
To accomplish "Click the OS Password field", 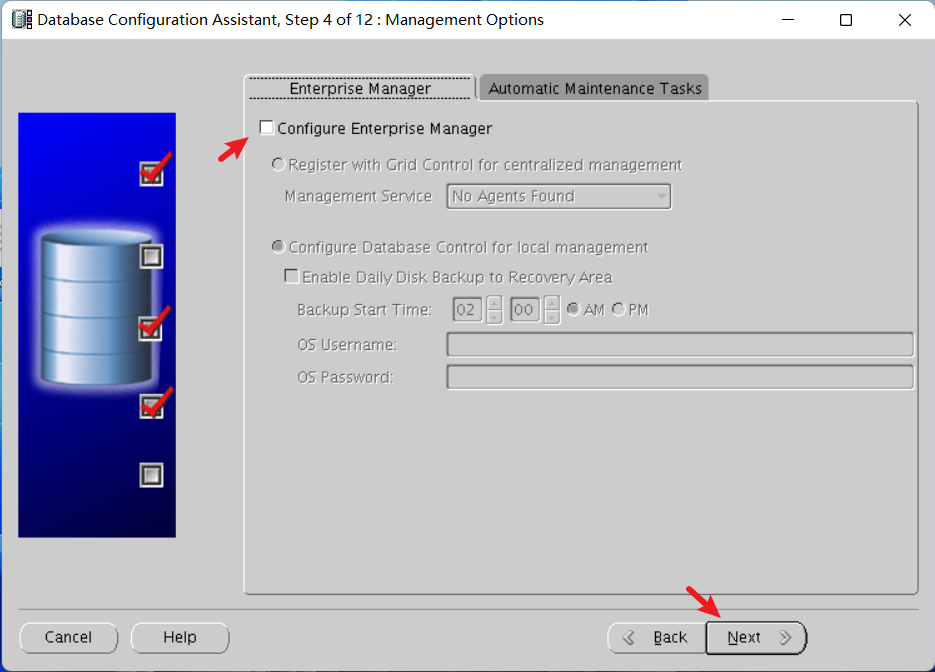I will pyautogui.click(x=680, y=377).
